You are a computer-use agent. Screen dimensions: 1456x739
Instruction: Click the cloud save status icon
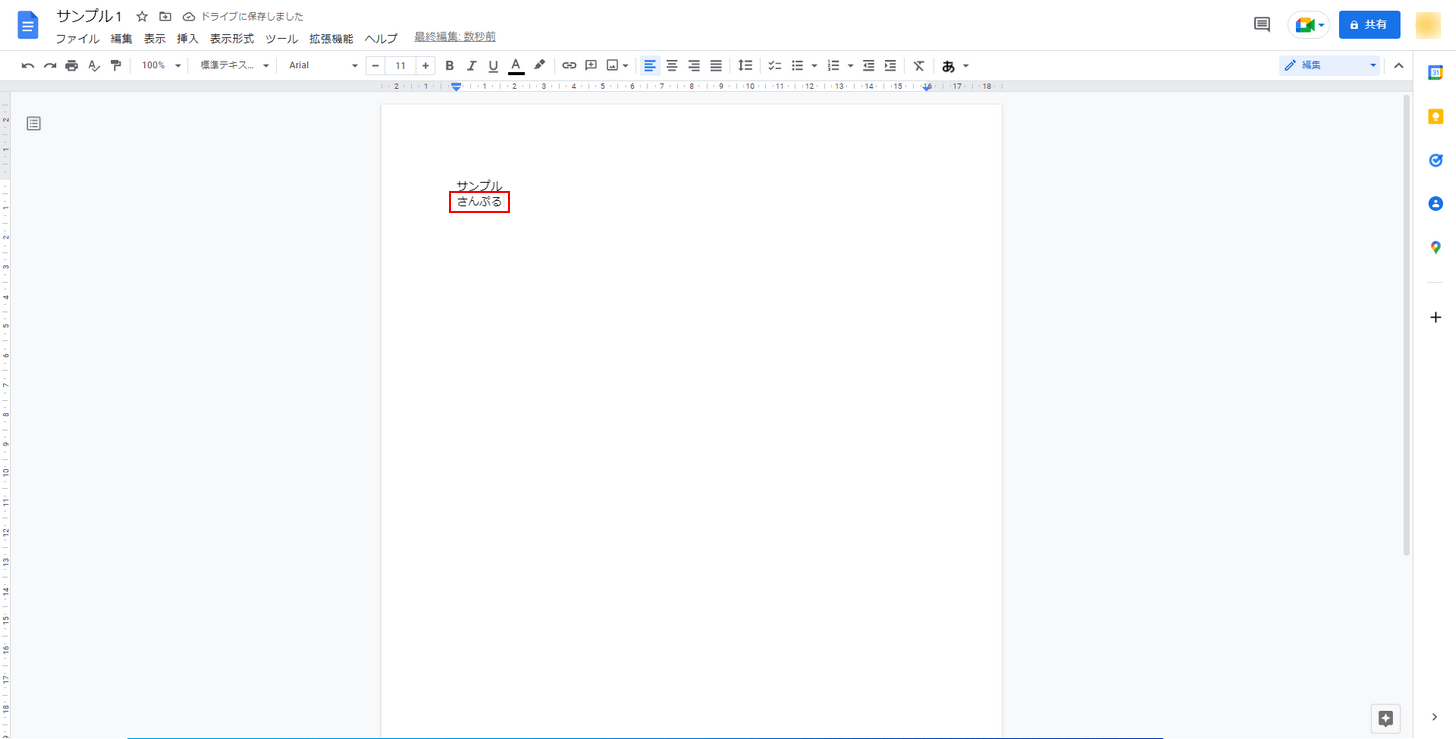point(188,17)
